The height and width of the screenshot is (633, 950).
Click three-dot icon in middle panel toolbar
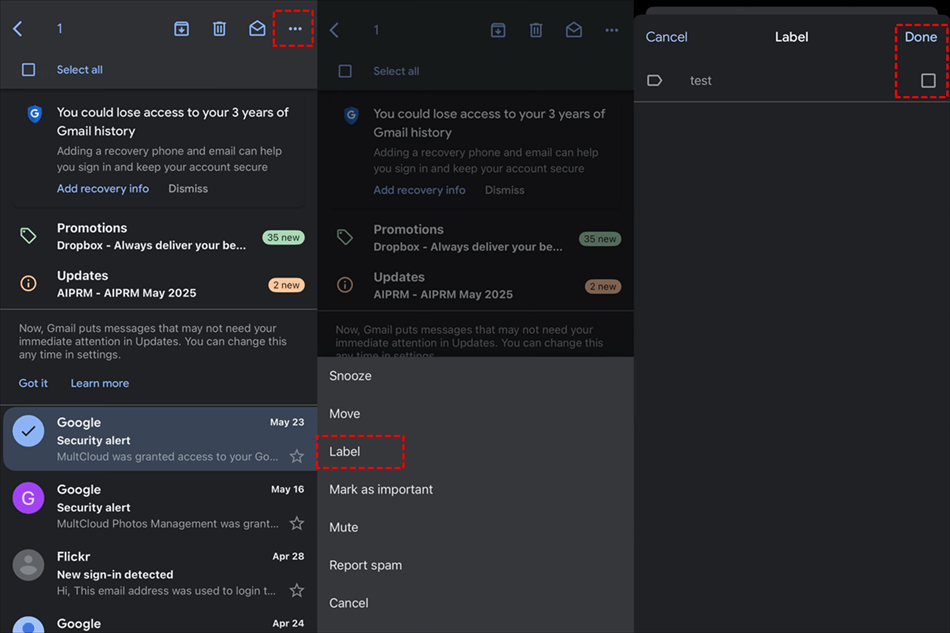click(x=611, y=30)
